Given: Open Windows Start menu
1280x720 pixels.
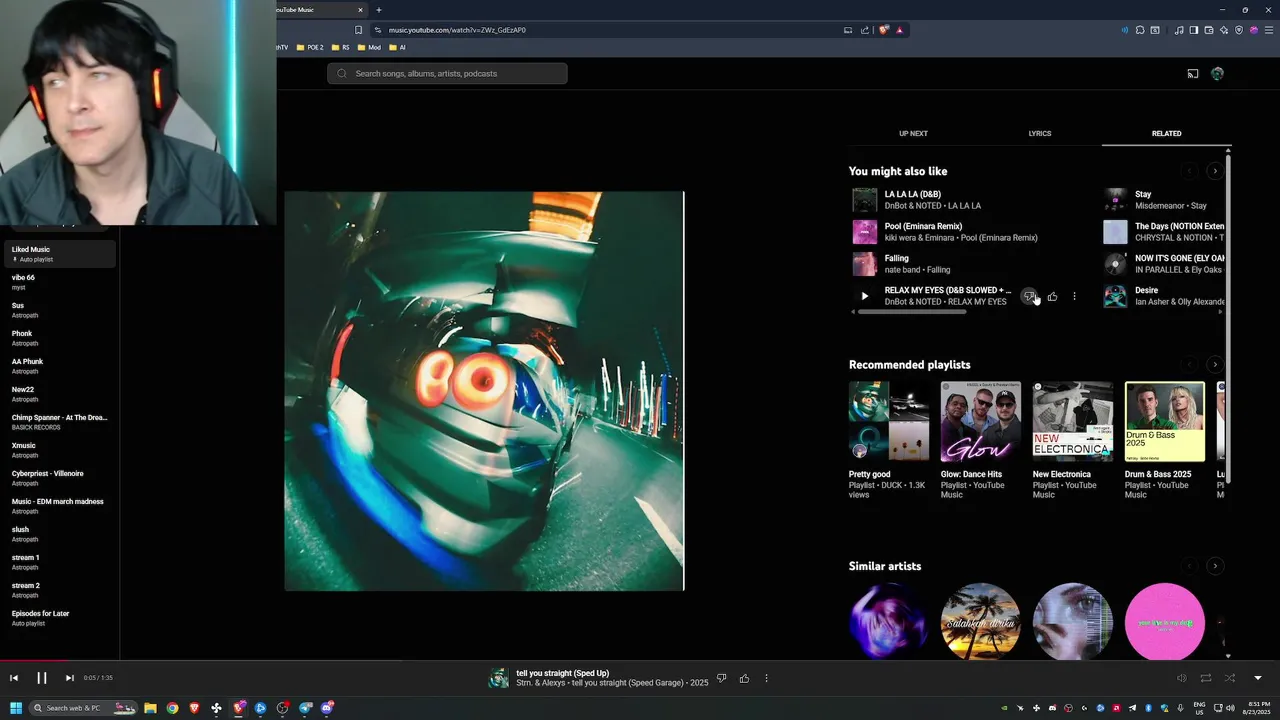Looking at the screenshot, I should pyautogui.click(x=16, y=708).
